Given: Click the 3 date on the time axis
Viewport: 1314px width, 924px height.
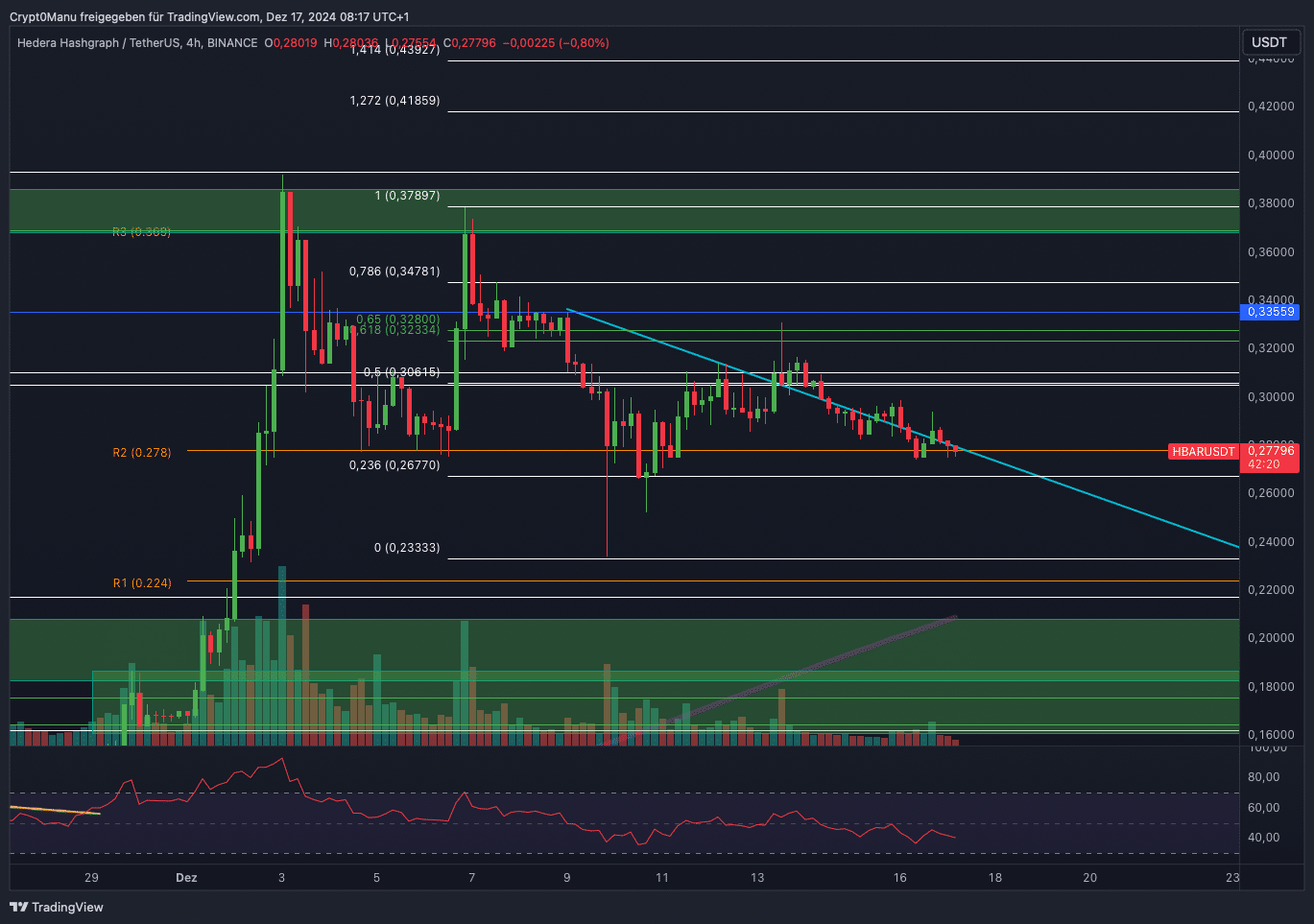Looking at the screenshot, I should tap(281, 877).
